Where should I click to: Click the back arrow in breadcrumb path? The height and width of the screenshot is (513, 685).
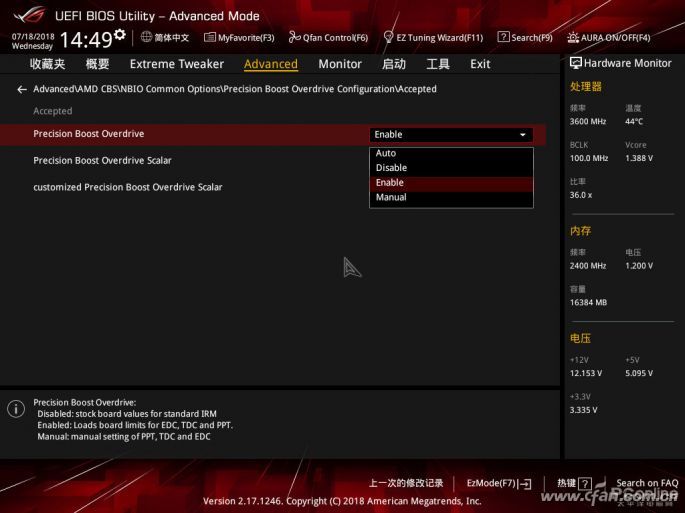point(22,89)
